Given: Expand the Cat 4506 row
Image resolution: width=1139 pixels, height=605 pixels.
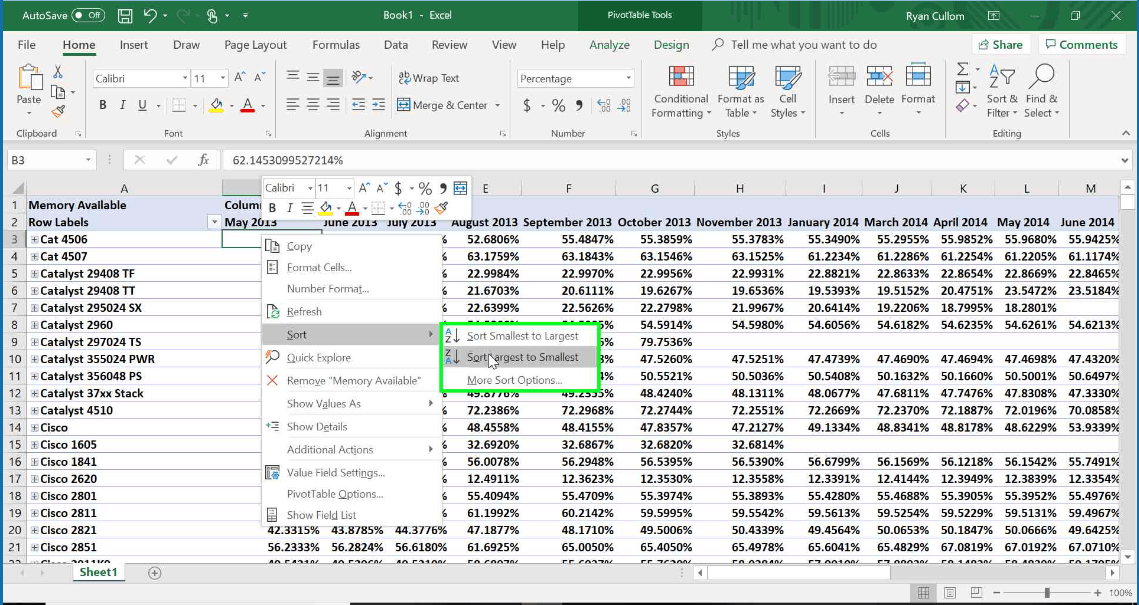Looking at the screenshot, I should coord(34,240).
